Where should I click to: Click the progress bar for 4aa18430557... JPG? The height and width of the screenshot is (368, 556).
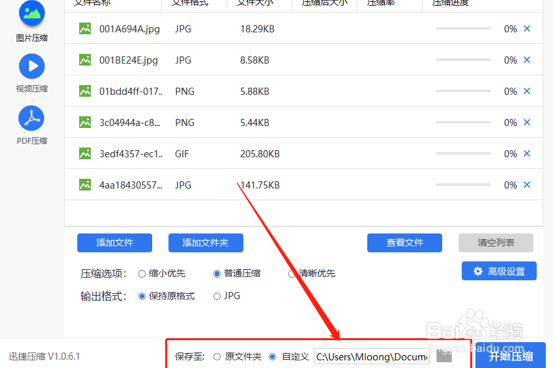(x=463, y=184)
